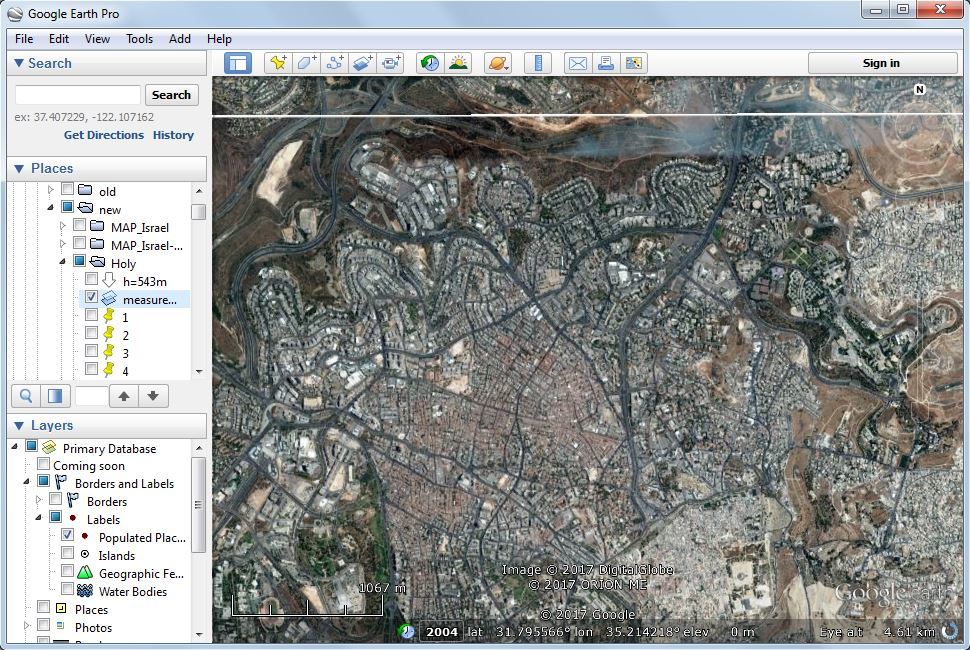Image resolution: width=970 pixels, height=650 pixels.
Task: Expand the Photos layer tree arrow
Action: pyautogui.click(x=27, y=626)
